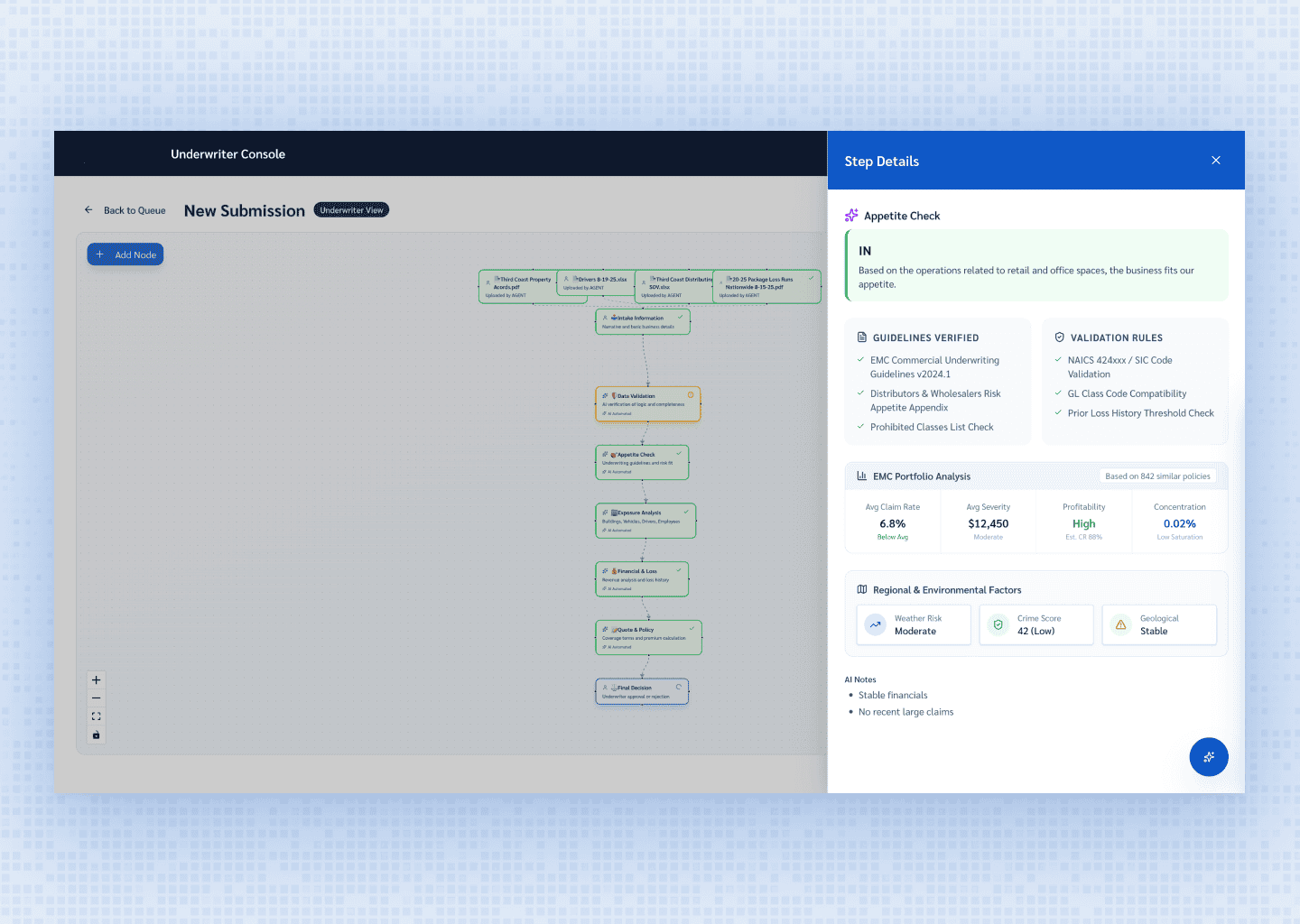
Task: Click the AI sparkle floating action button
Action: (x=1208, y=757)
